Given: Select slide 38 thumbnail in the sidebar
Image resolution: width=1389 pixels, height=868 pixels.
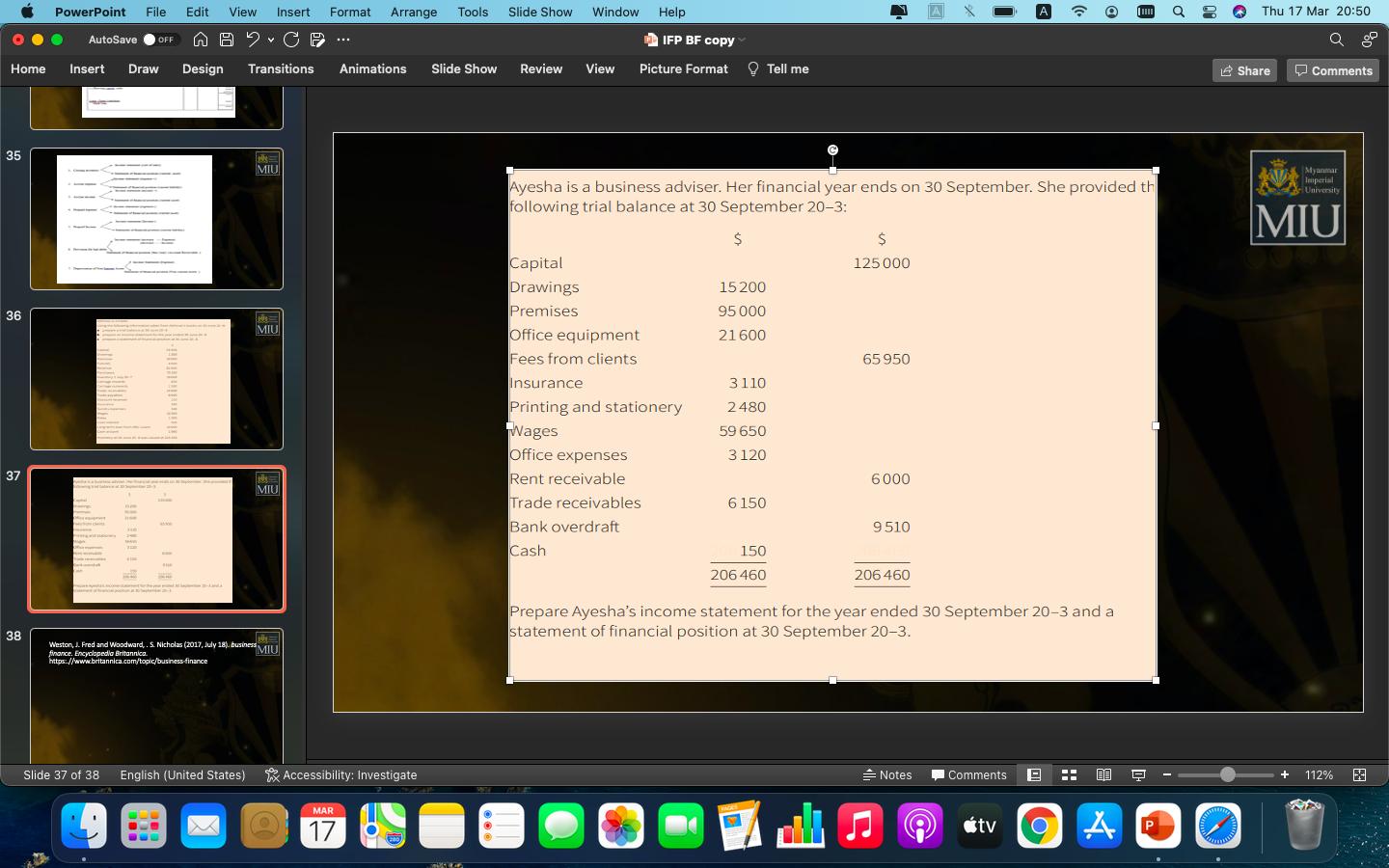Looking at the screenshot, I should coord(156,696).
